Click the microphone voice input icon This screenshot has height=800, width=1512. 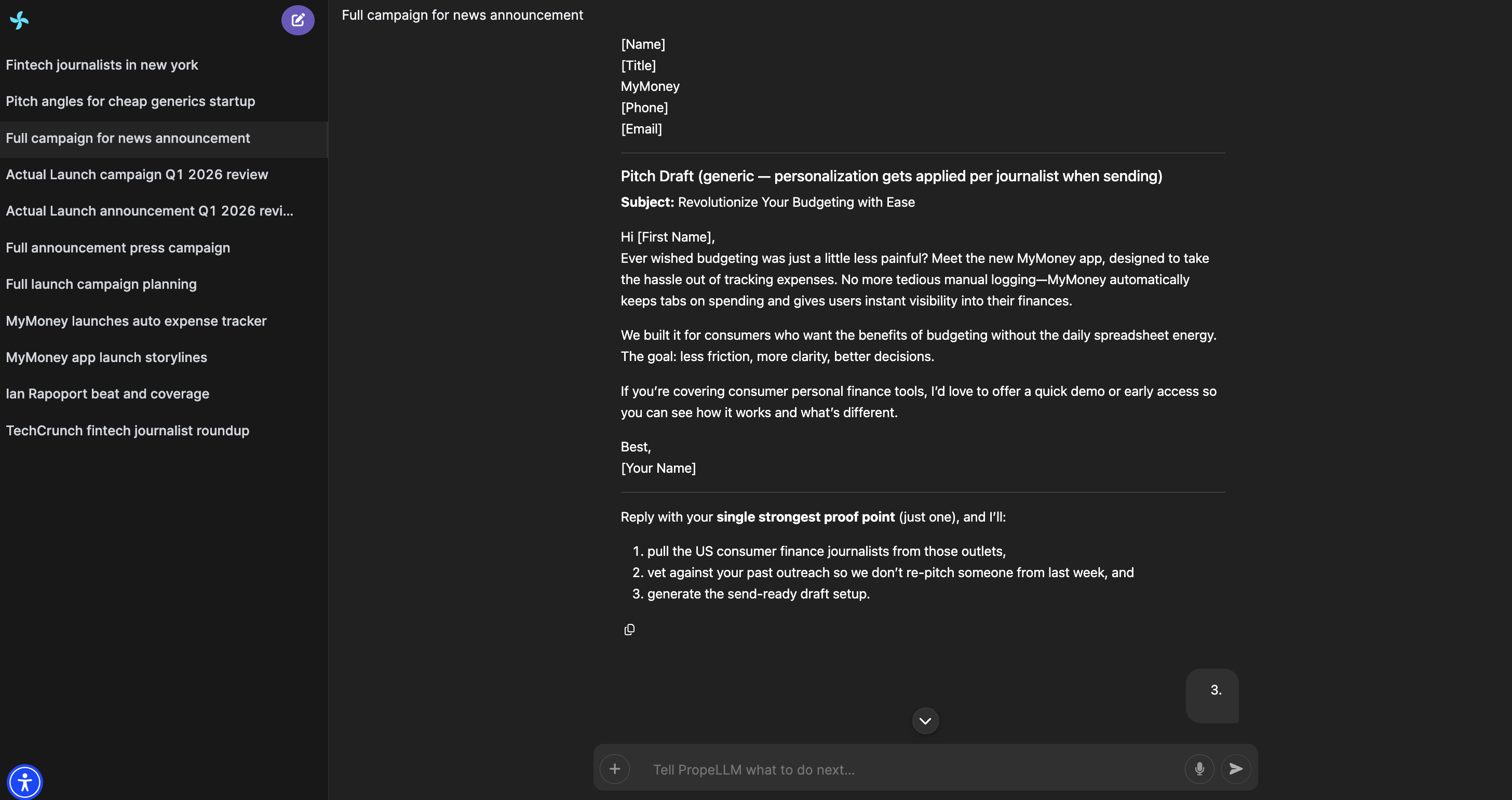tap(1199, 769)
